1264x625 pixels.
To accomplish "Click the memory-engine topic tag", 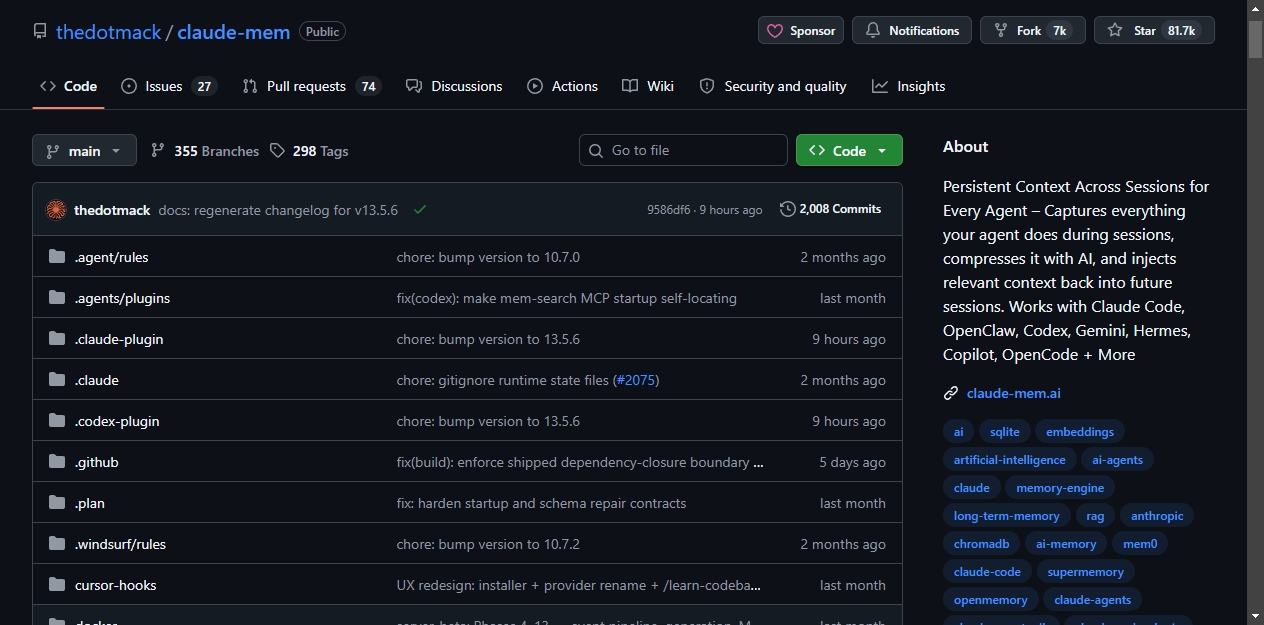I will pos(1060,488).
